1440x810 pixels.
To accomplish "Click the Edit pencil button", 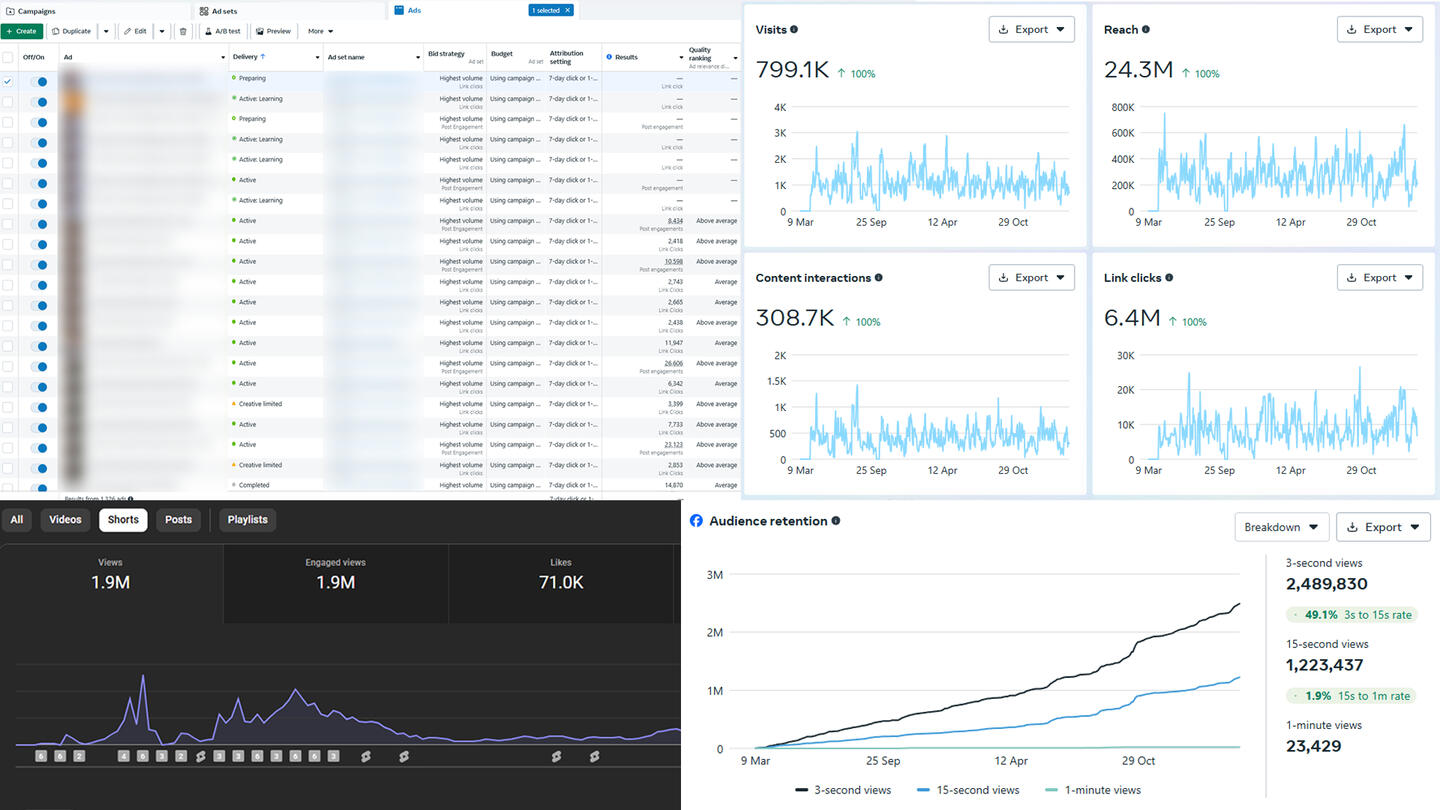I will [x=135, y=31].
